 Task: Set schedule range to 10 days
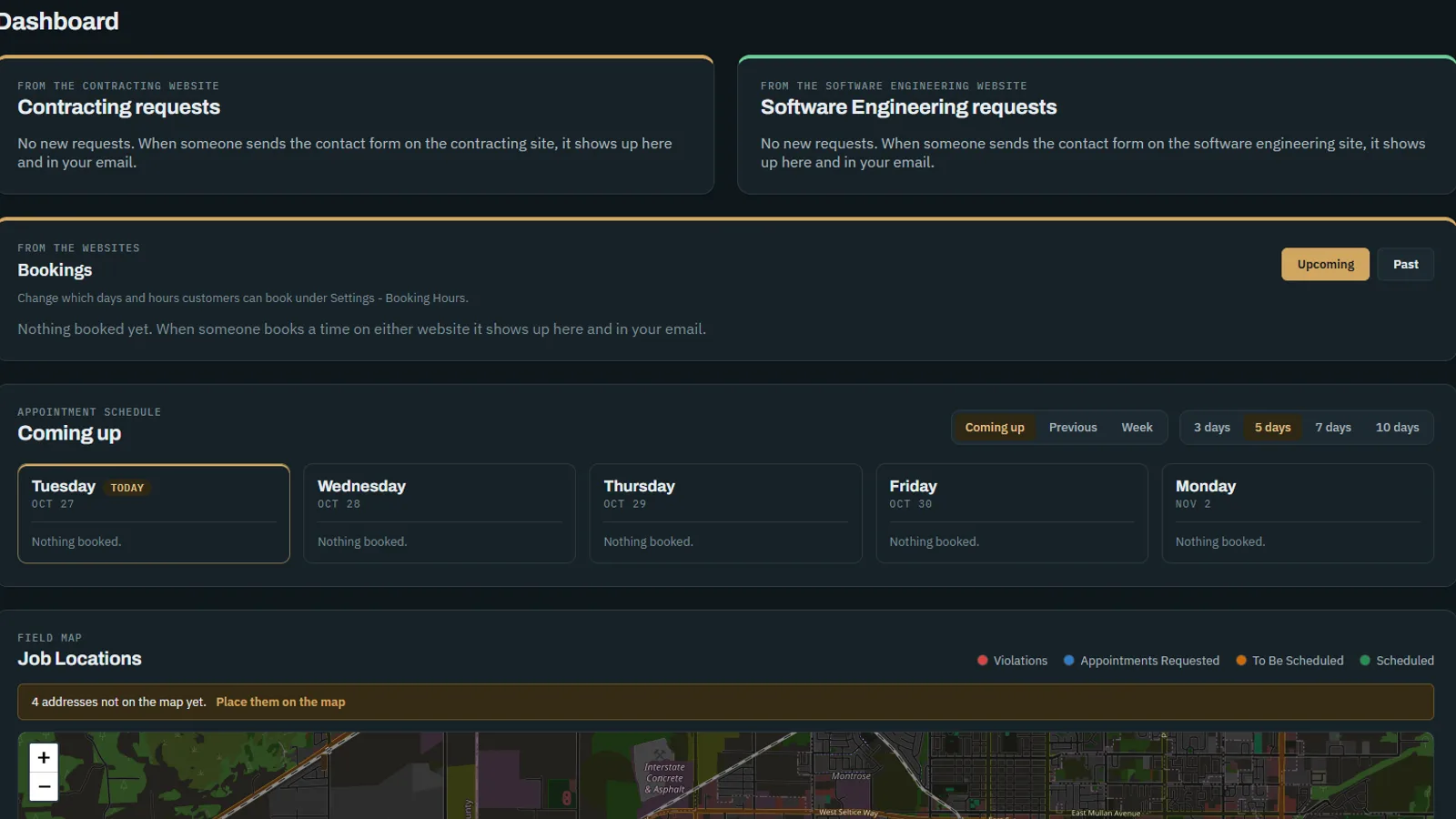[x=1397, y=427]
